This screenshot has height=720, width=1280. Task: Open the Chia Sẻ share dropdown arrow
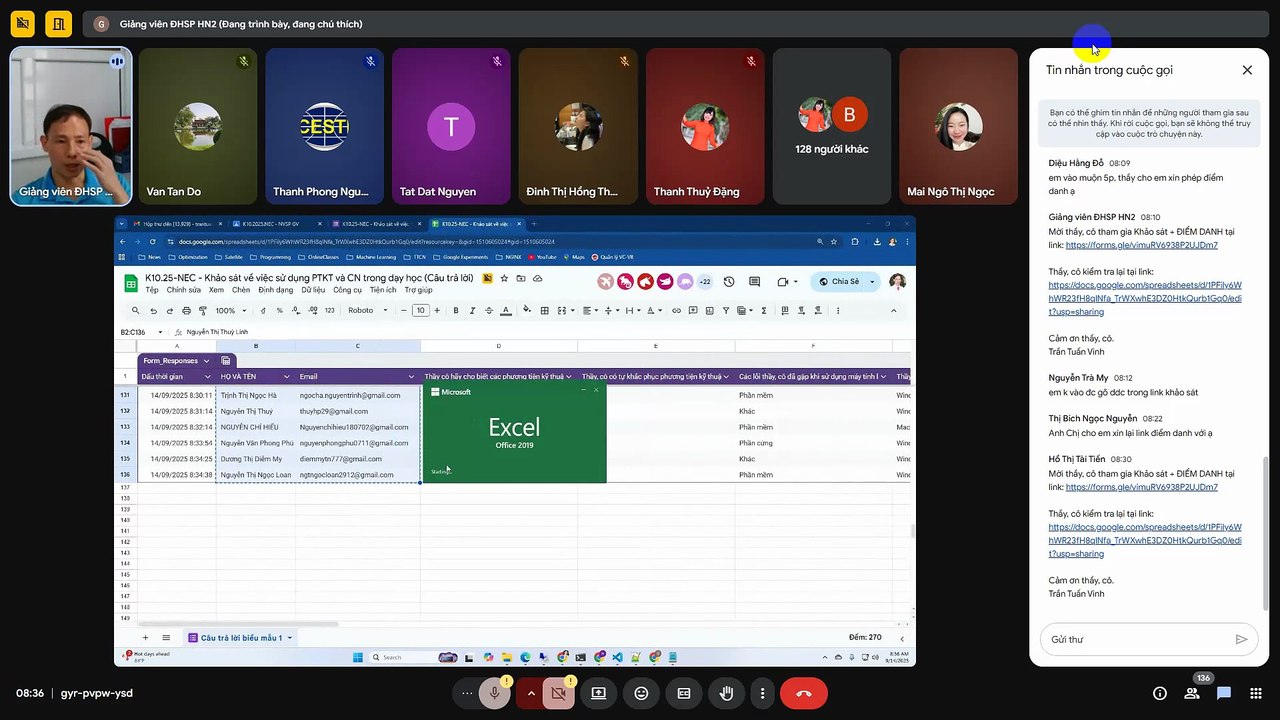[872, 282]
